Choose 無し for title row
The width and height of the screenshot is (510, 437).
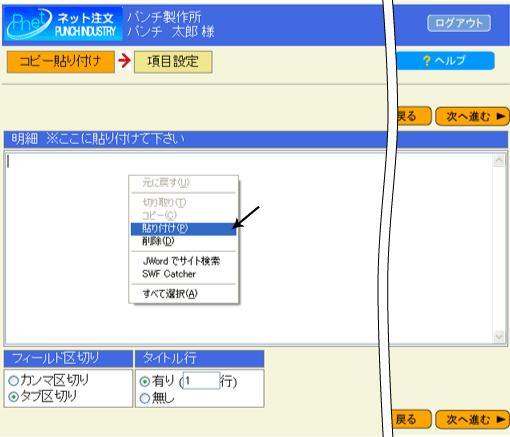(145, 398)
